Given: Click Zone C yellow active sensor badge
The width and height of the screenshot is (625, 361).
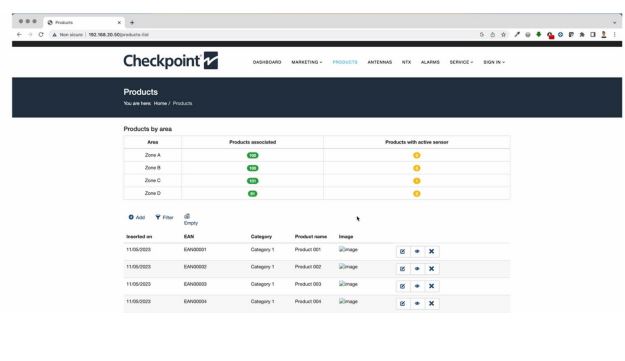Looking at the screenshot, I should 417,181.
